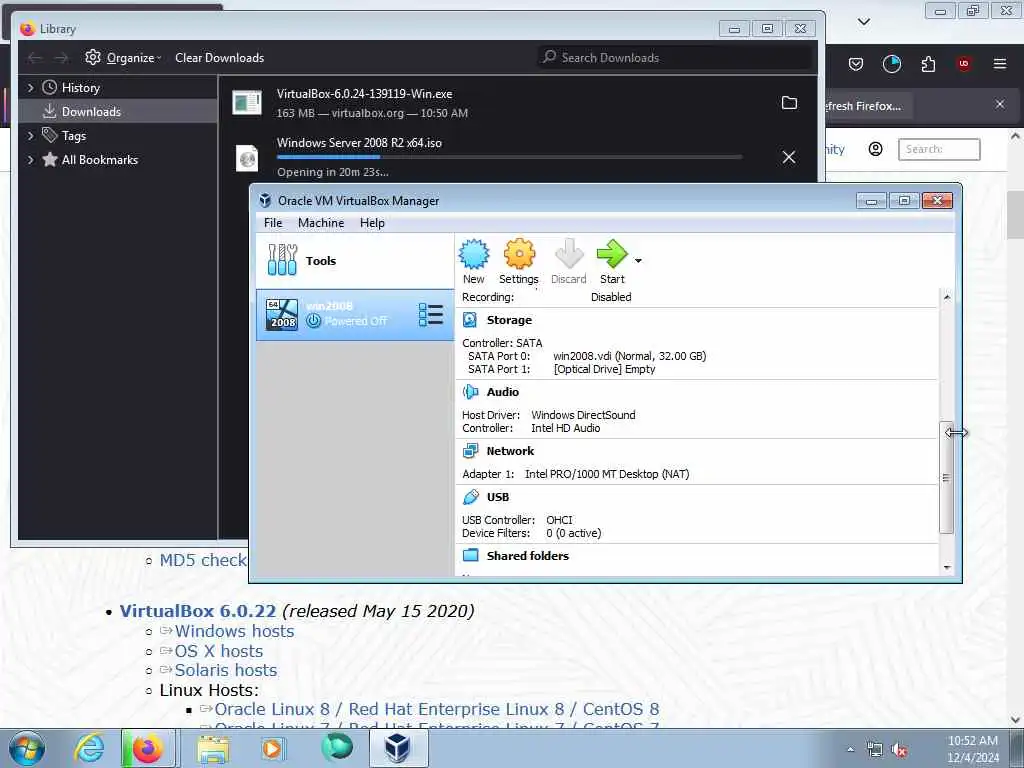The height and width of the screenshot is (768, 1024).
Task: Close the Refresh Firefox notification bar
Action: click(1000, 104)
